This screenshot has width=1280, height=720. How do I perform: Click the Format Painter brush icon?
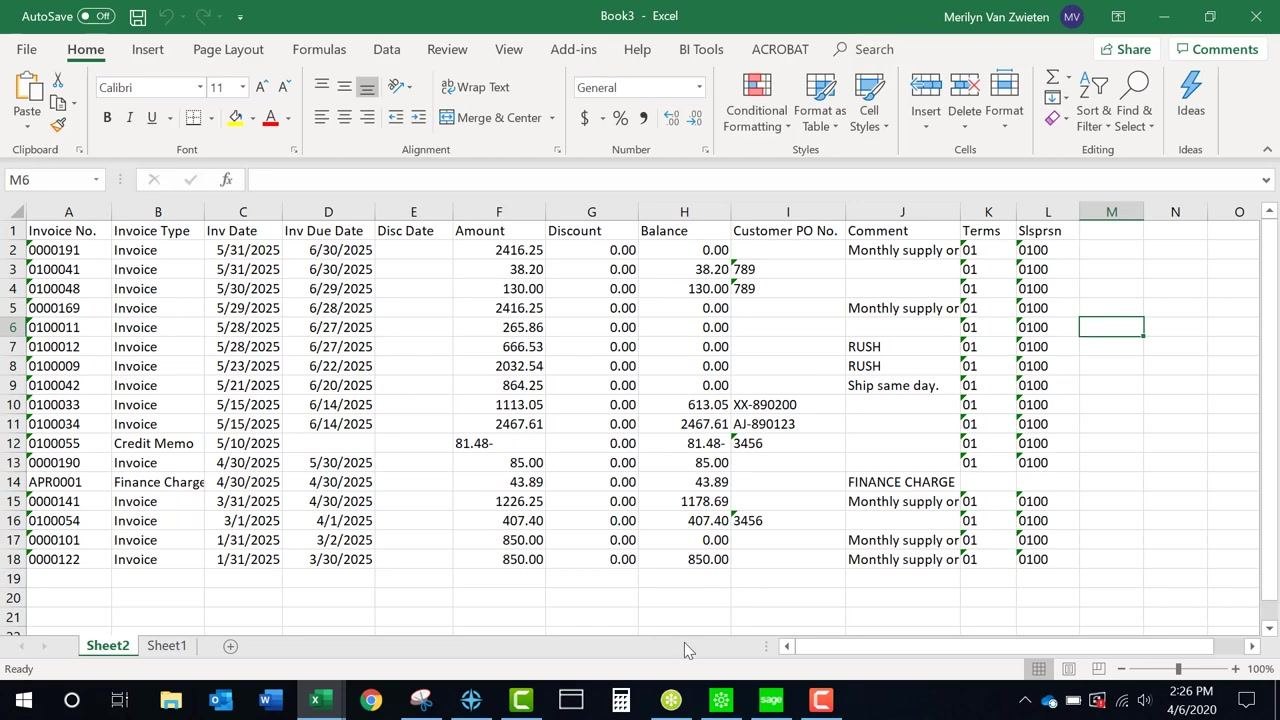tap(58, 125)
